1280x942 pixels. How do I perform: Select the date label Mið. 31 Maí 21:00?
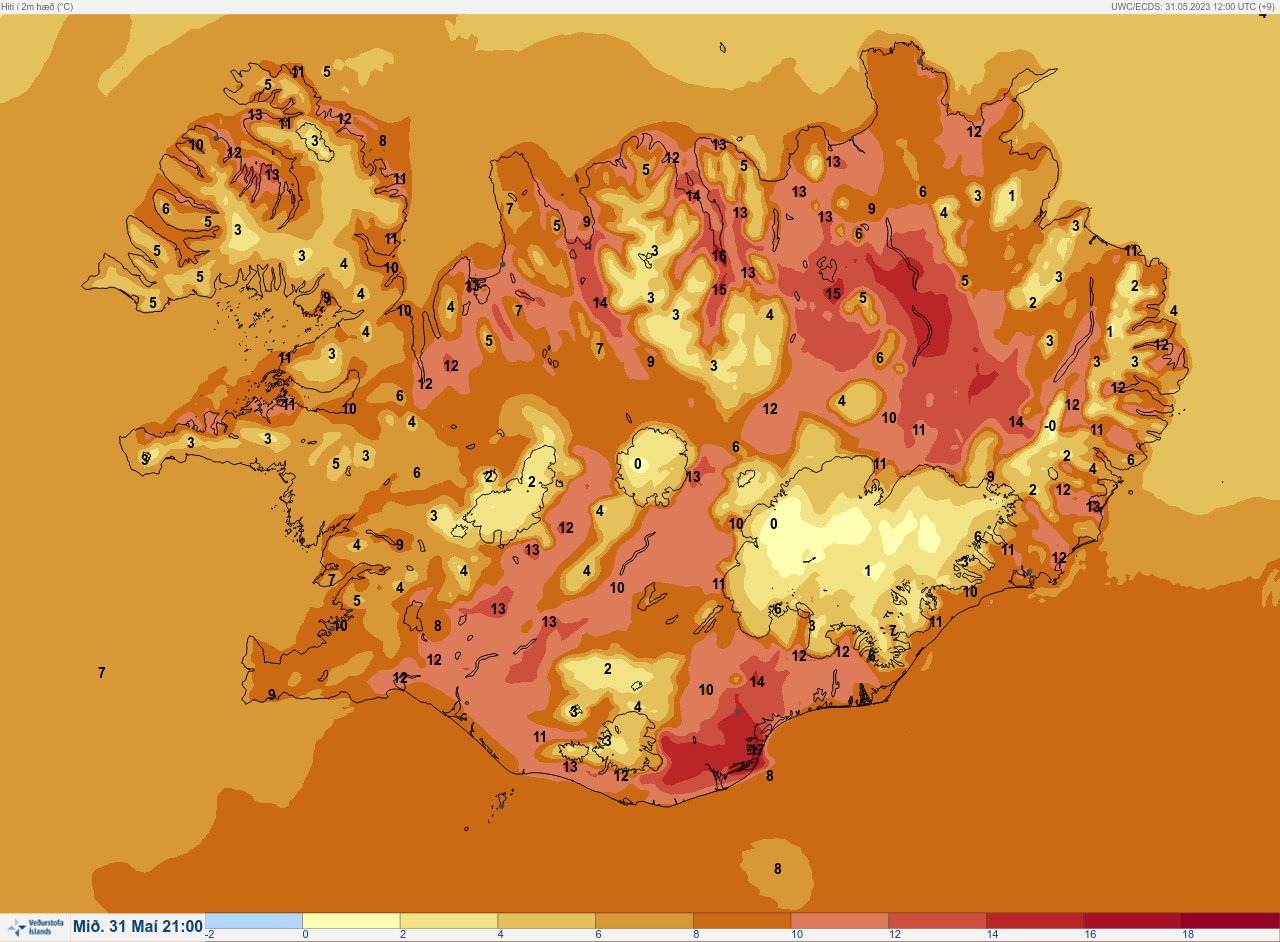coord(138,927)
